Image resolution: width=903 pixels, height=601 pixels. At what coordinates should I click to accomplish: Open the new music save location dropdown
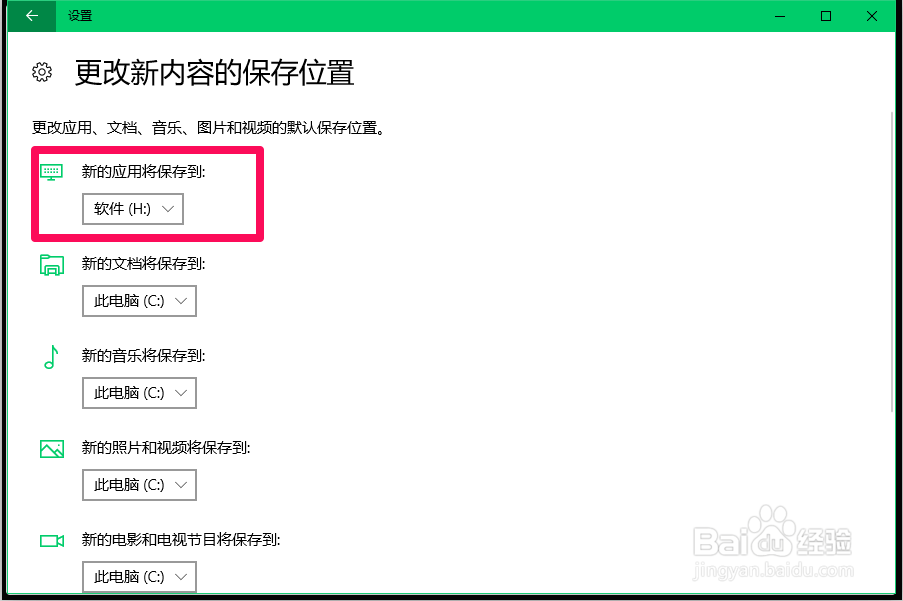point(139,393)
